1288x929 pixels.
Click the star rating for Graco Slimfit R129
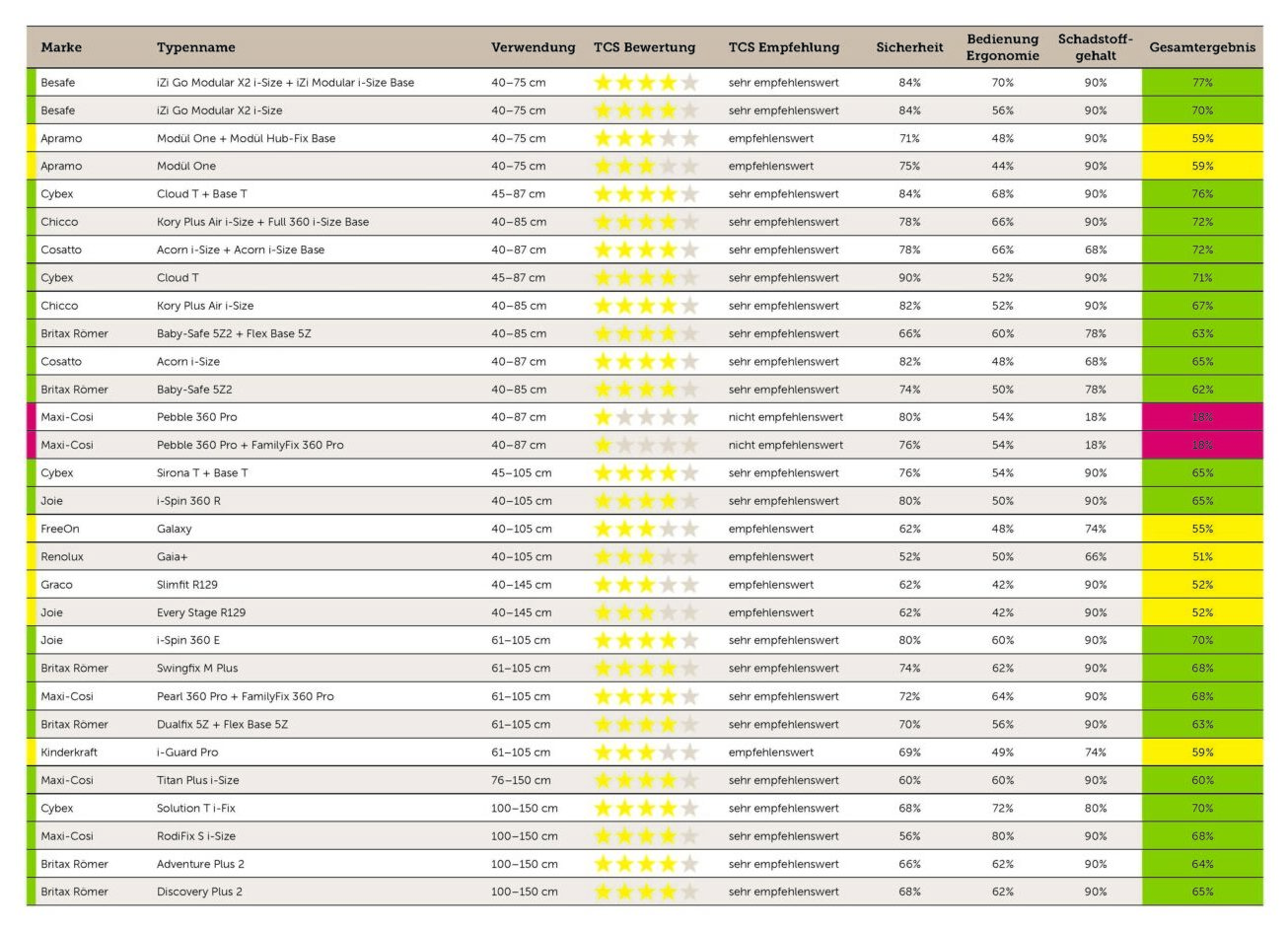click(646, 585)
